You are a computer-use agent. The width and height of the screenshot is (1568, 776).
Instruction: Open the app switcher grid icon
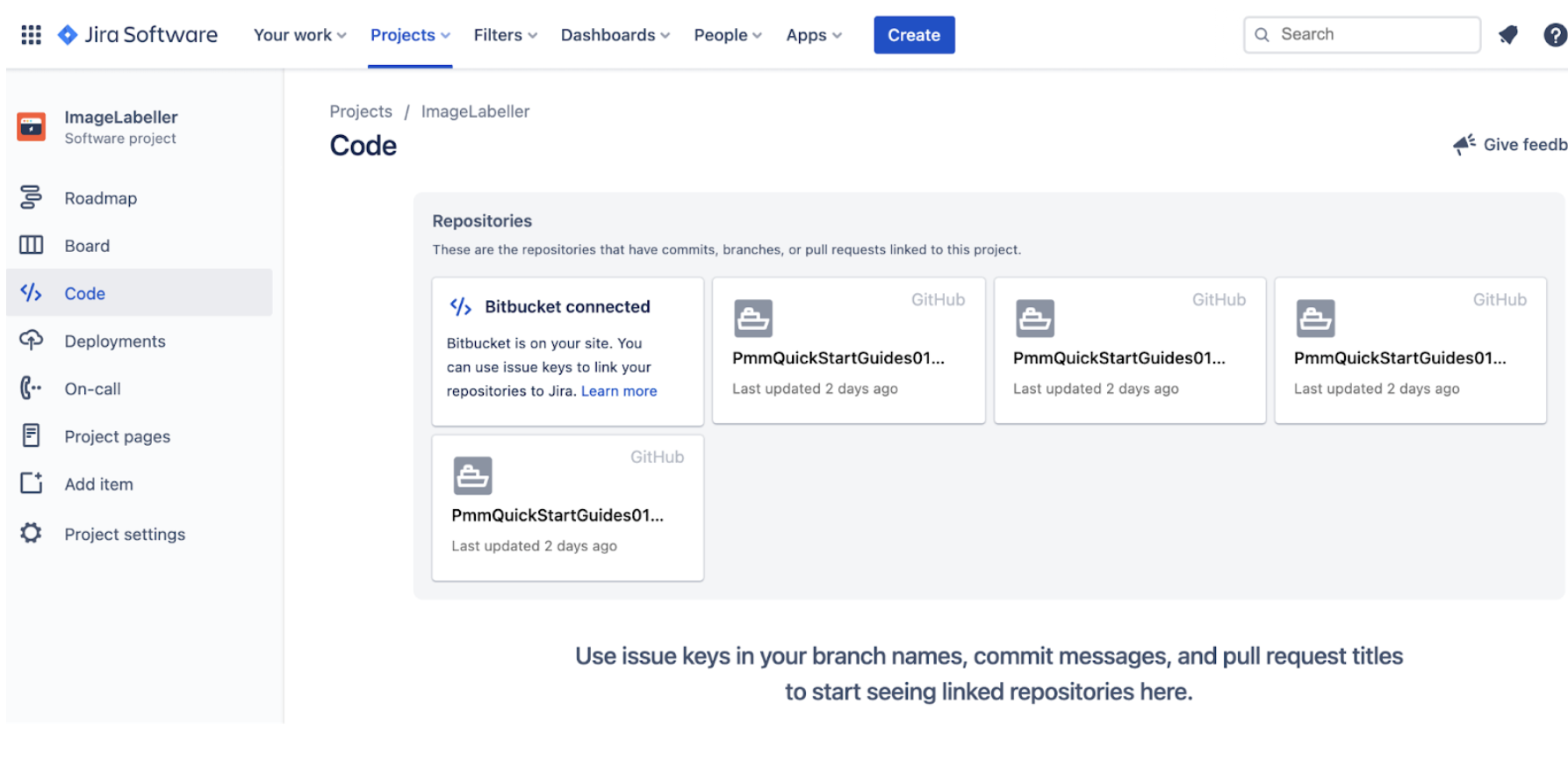click(x=31, y=35)
